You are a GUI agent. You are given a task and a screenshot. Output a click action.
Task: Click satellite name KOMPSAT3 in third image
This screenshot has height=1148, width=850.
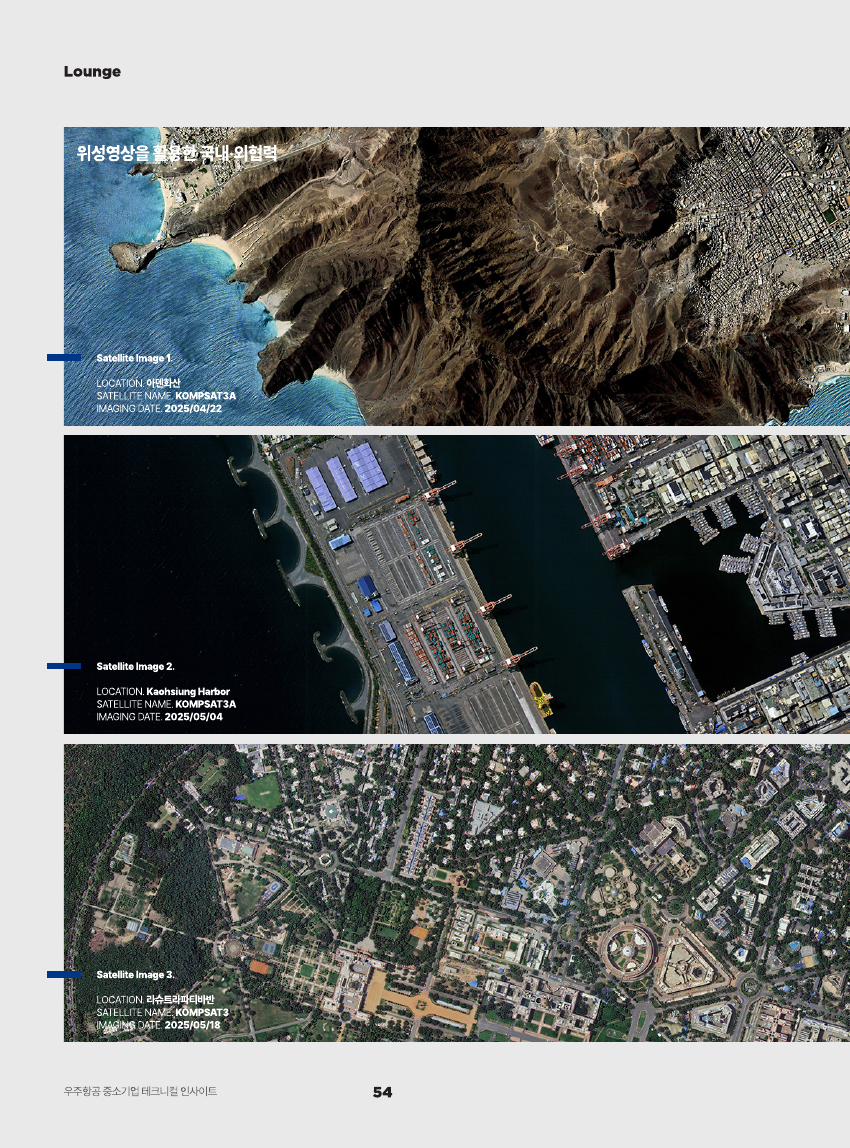(202, 1013)
